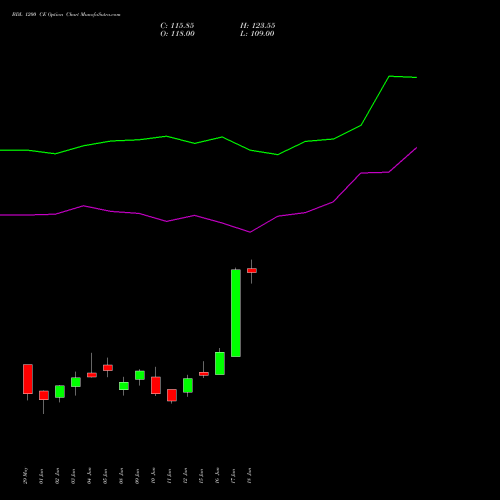Select the large red candlestick on 29 May

[28, 379]
